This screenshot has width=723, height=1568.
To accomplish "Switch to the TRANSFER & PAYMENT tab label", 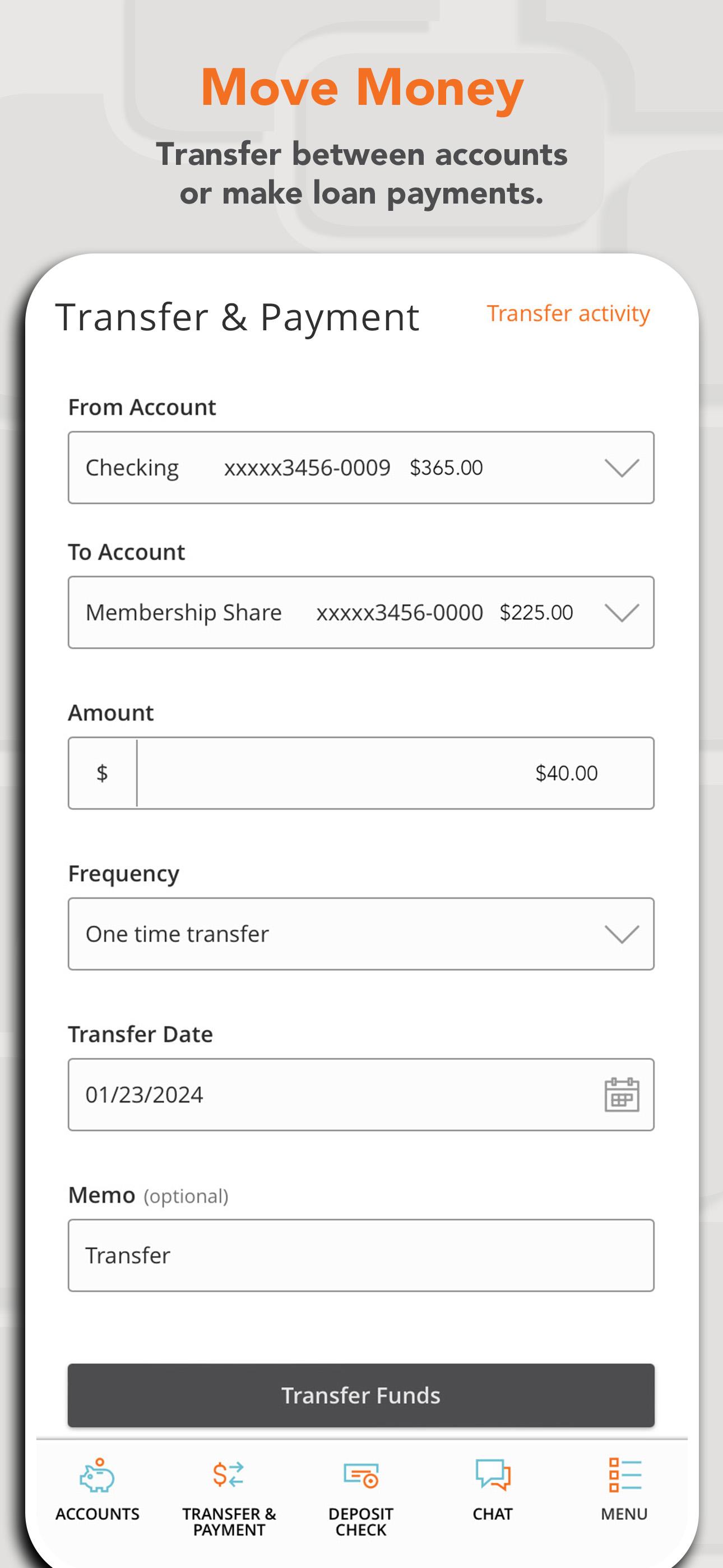I will tap(229, 1522).
